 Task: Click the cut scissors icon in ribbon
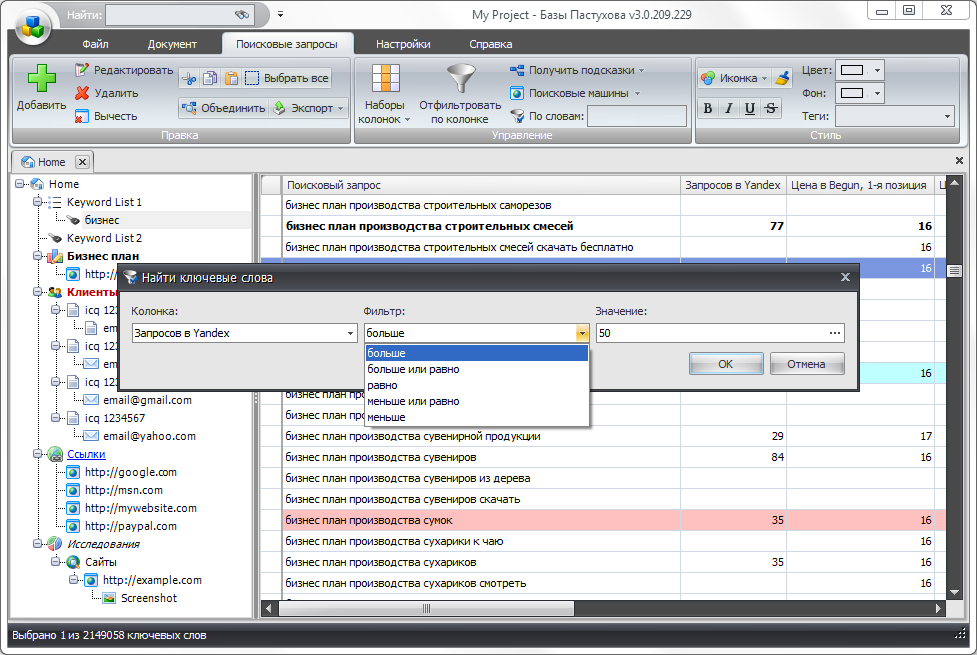[x=191, y=78]
